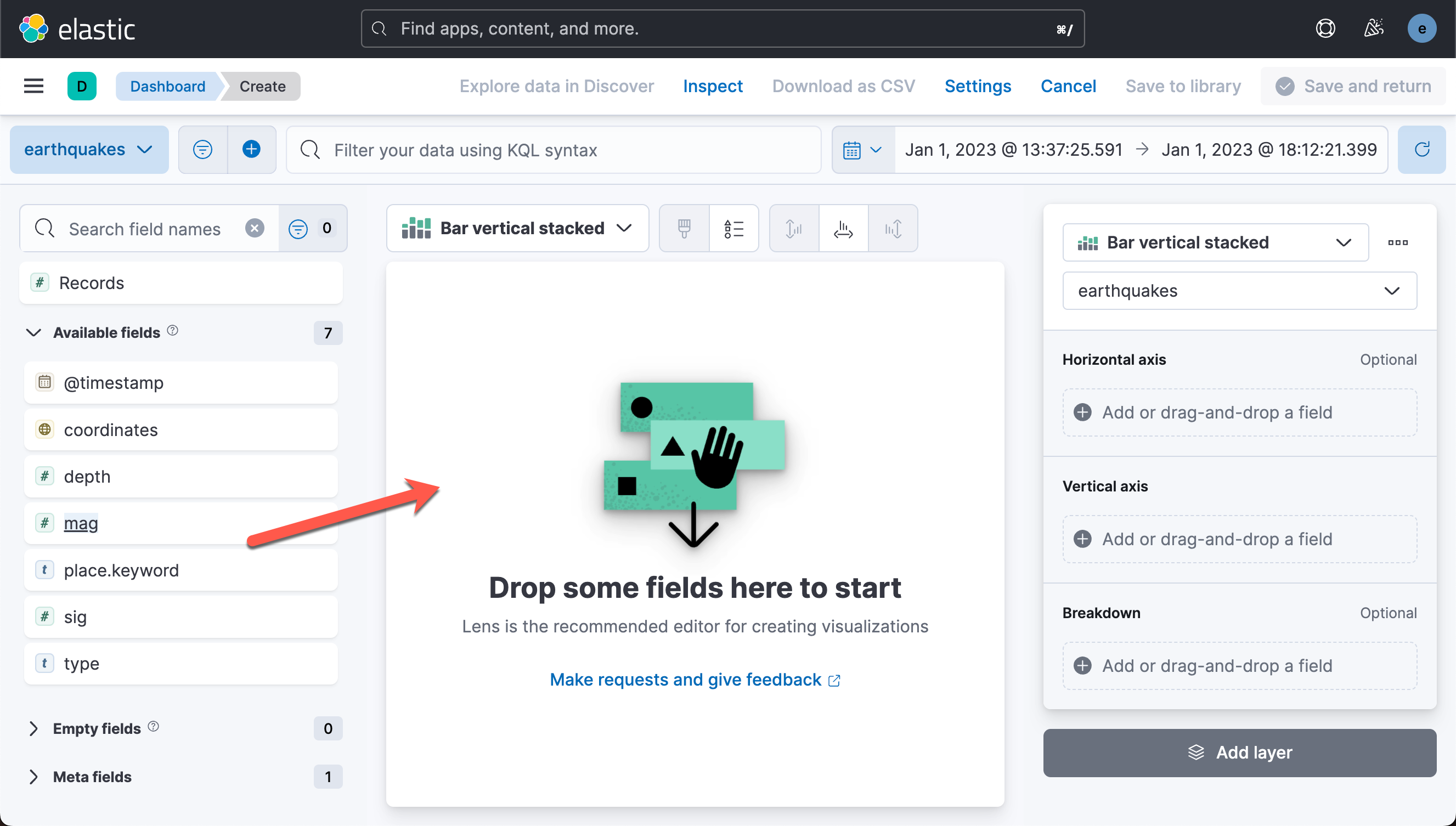The height and width of the screenshot is (826, 1456).
Task: Open left axis settings icon
Action: tap(793, 229)
